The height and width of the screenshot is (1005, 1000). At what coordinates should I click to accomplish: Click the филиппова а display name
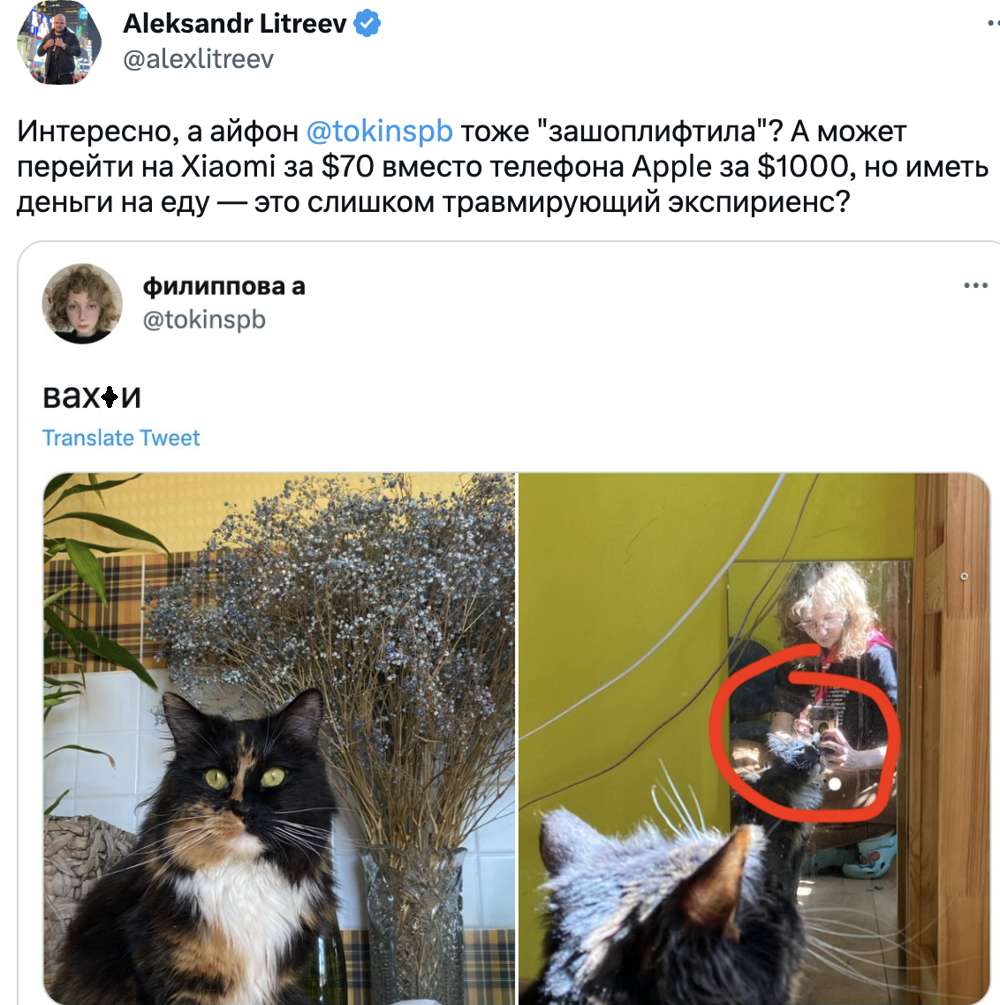click(x=224, y=286)
